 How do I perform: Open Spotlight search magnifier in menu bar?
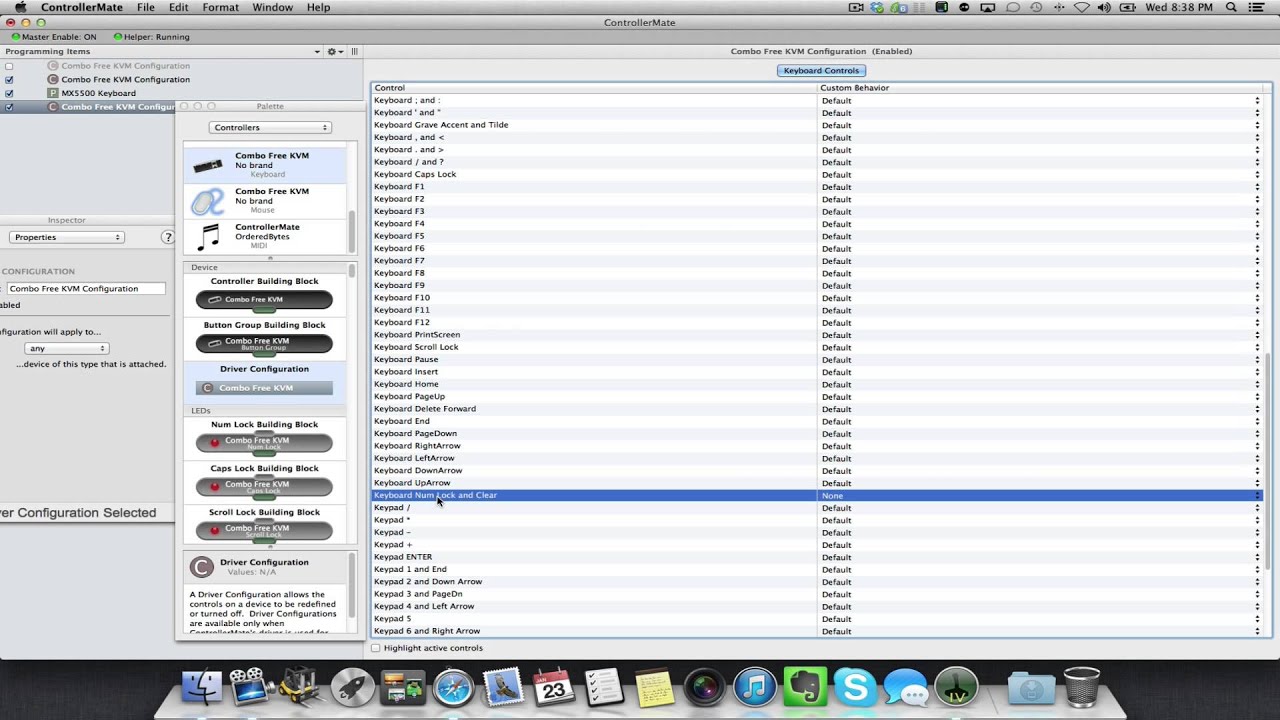1231,7
